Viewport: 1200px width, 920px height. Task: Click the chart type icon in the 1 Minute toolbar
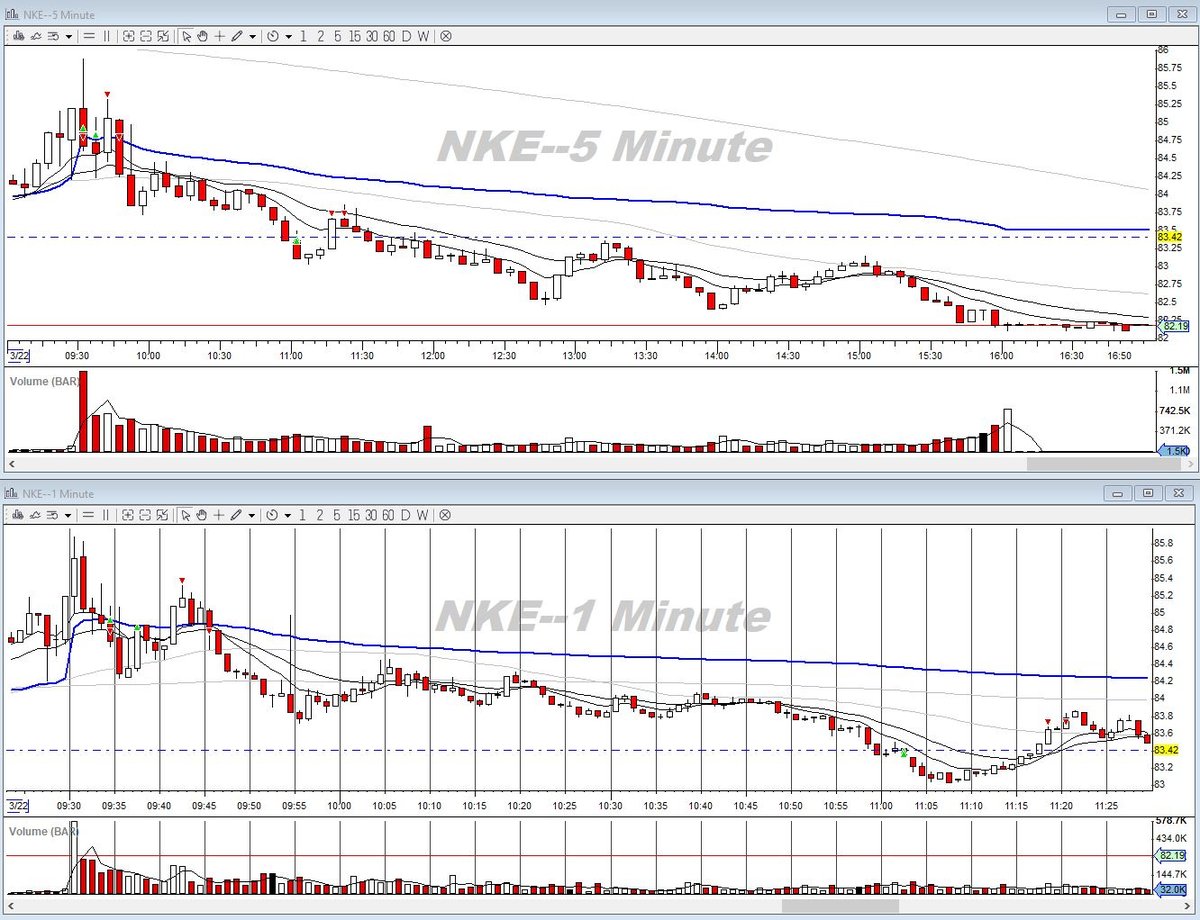pos(17,514)
